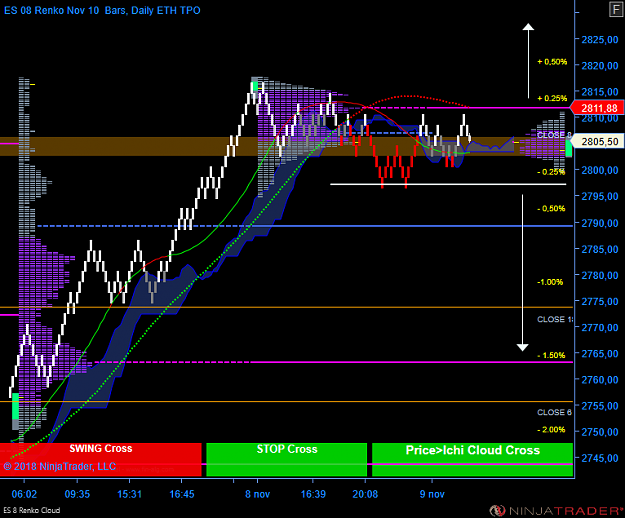Click the 2790,00 price axis label

click(600, 223)
